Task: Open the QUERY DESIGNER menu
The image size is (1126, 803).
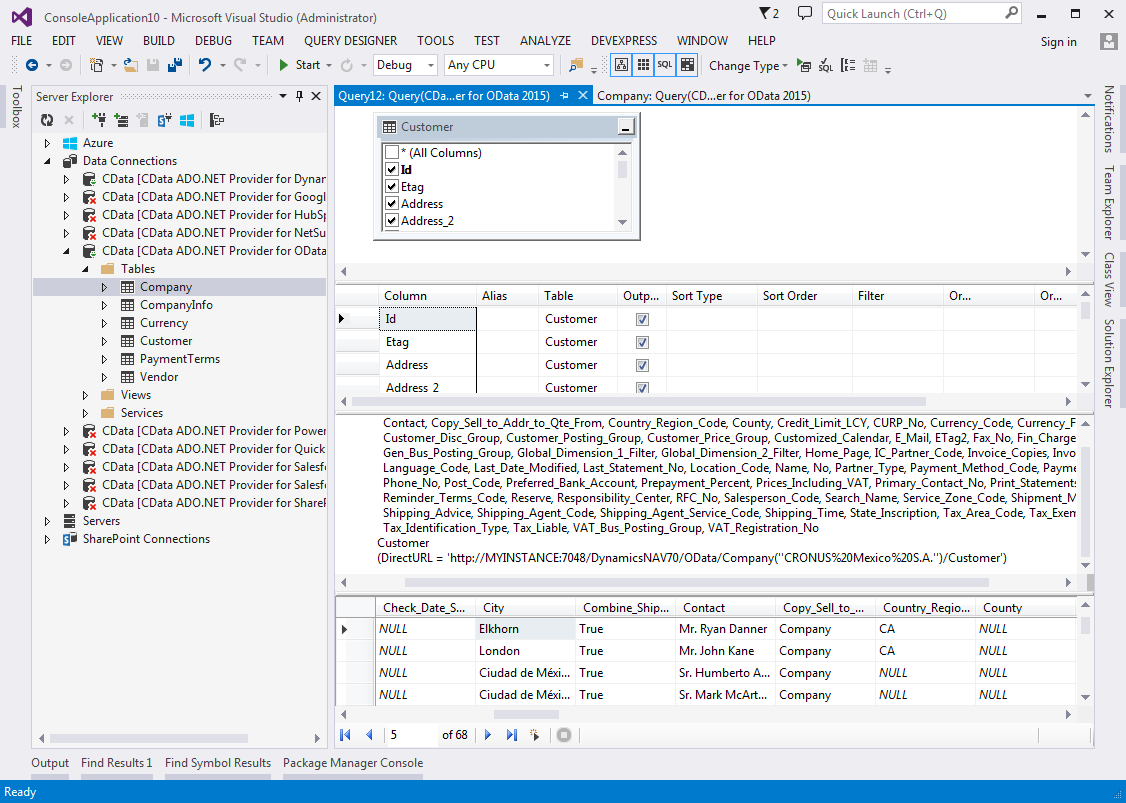Action: [350, 41]
